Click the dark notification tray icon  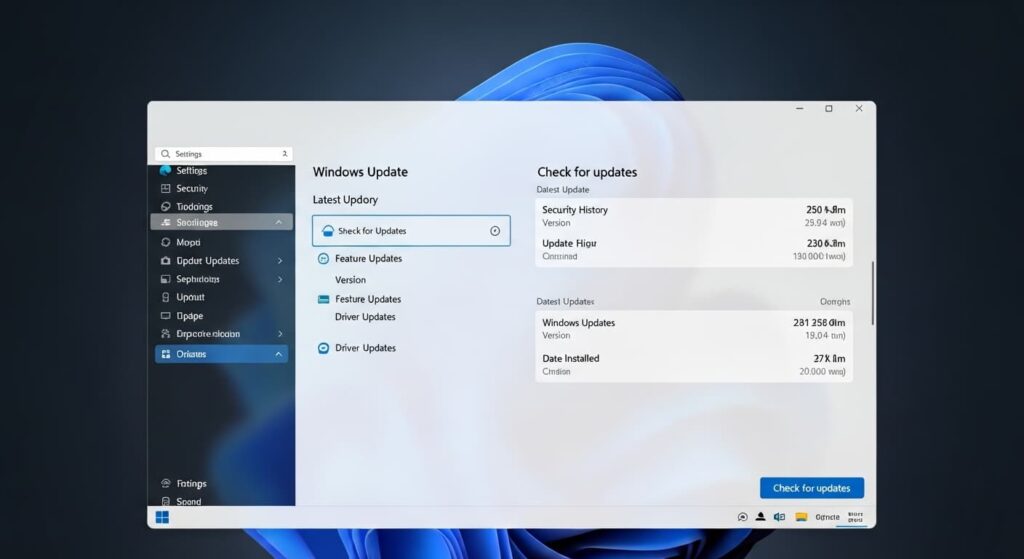click(760, 517)
